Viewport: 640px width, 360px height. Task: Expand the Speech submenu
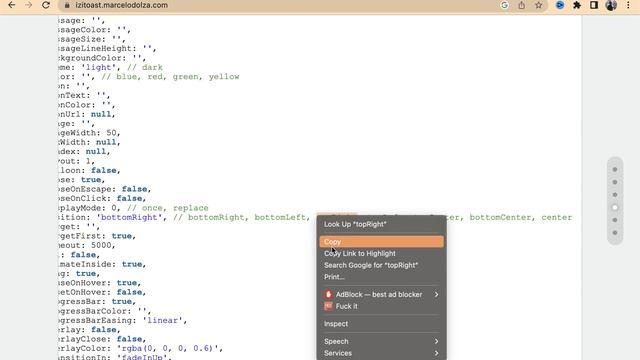[x=381, y=341]
